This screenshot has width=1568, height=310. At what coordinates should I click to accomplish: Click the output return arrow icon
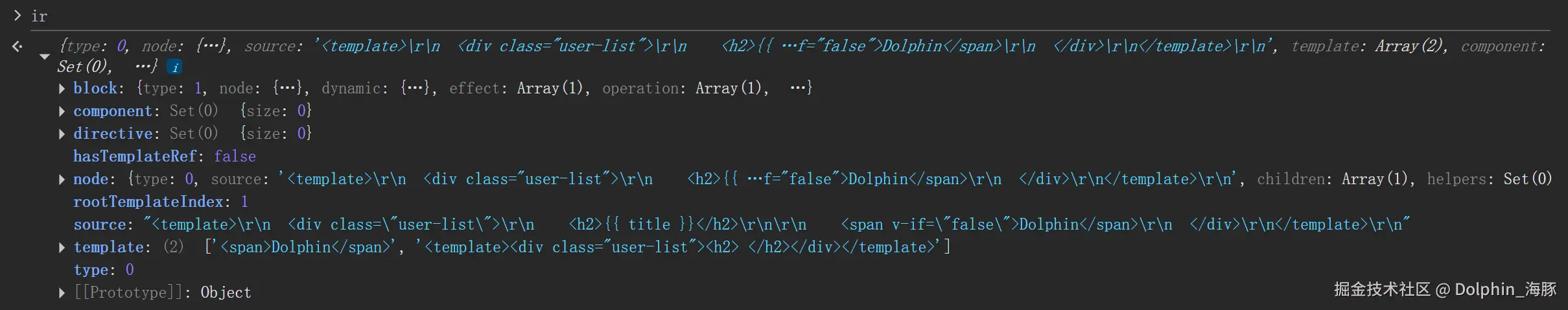[x=18, y=46]
